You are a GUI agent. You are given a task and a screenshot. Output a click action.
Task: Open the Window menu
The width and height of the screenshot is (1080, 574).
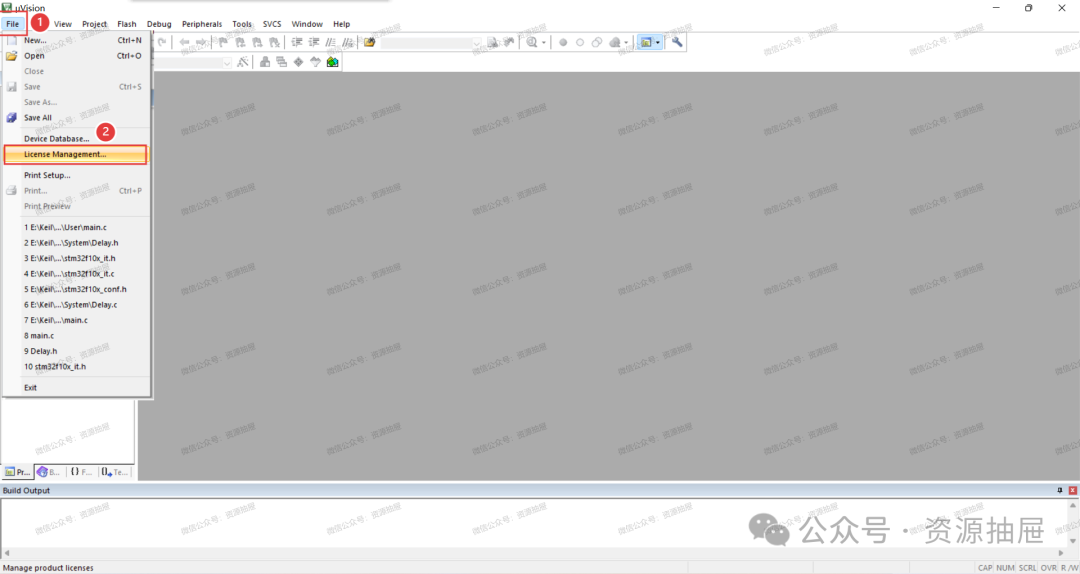point(307,24)
